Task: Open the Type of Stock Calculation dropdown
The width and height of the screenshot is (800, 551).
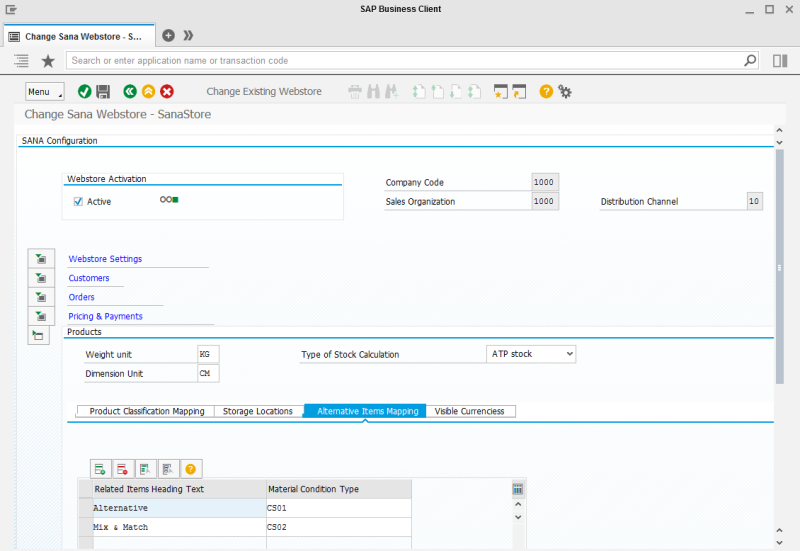Action: pyautogui.click(x=531, y=354)
